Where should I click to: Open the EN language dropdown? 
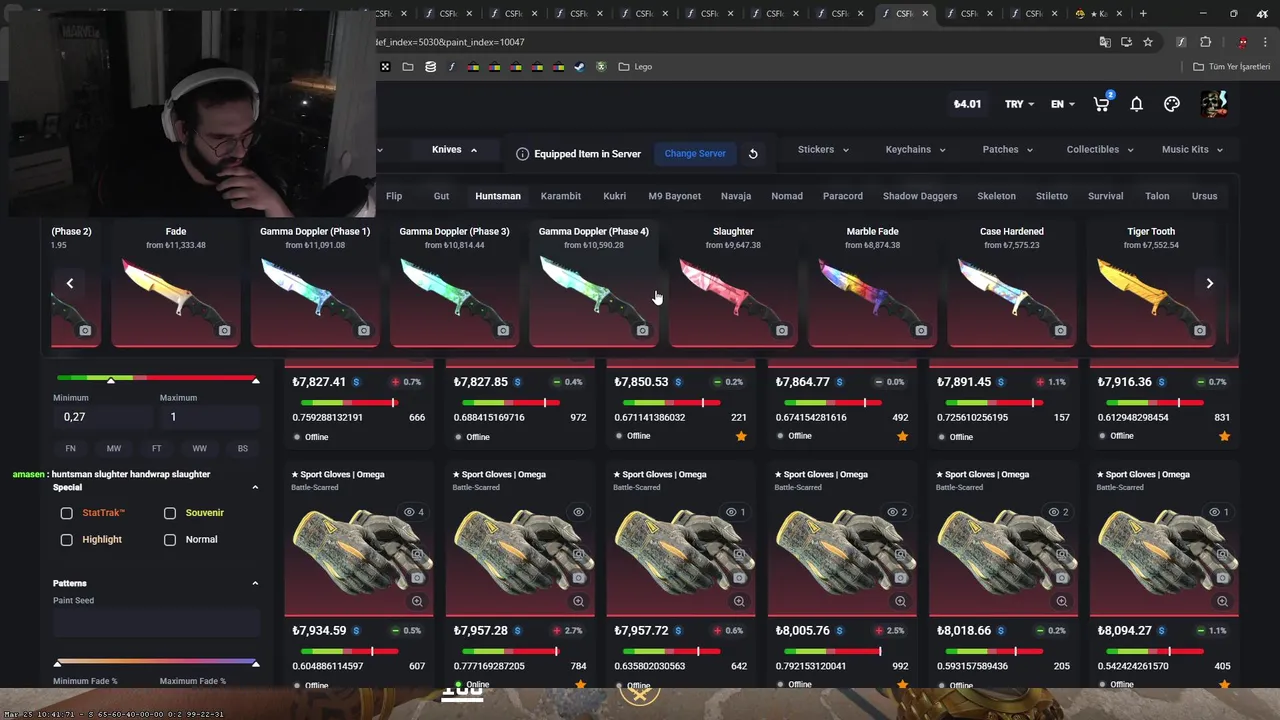tap(1063, 104)
